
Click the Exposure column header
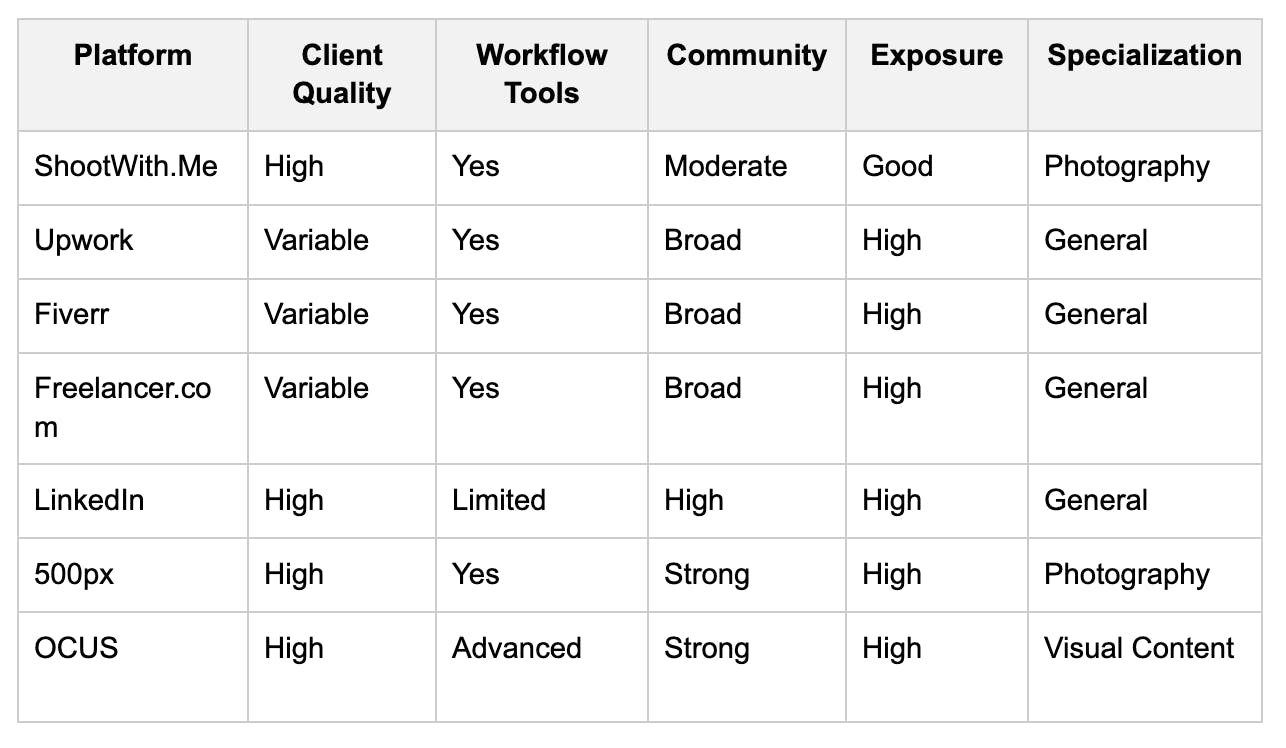(x=936, y=54)
